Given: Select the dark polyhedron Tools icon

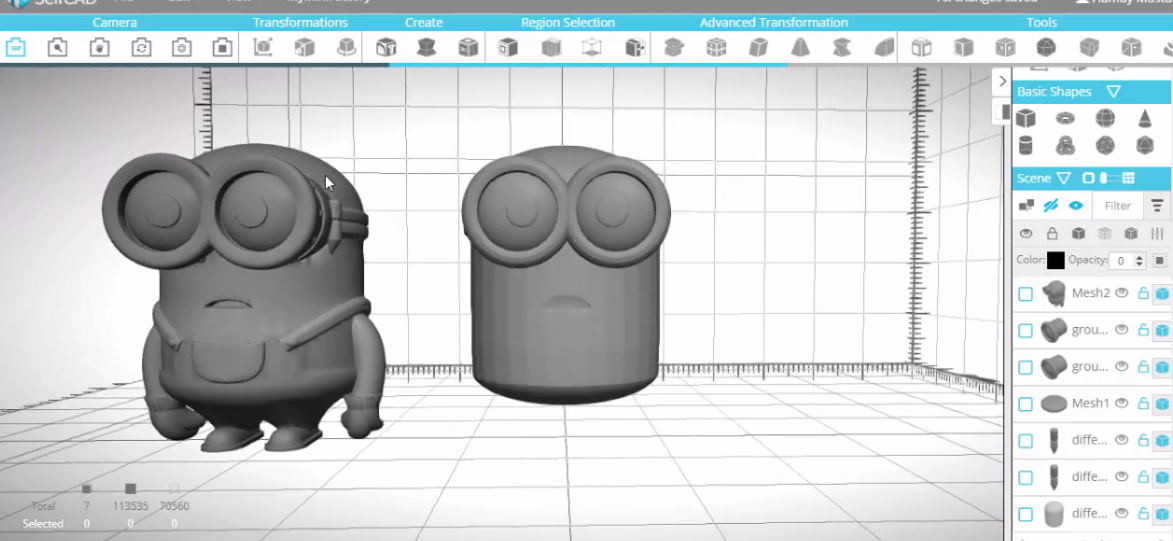Looking at the screenshot, I should [x=1046, y=48].
